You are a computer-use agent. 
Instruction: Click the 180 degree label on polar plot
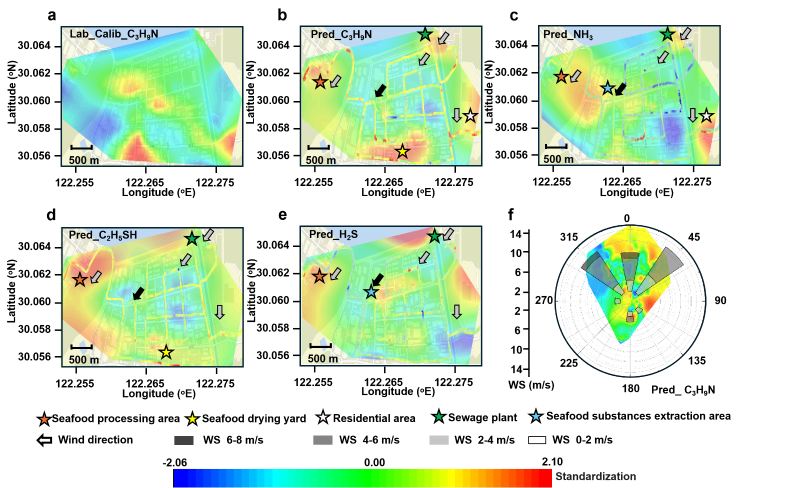click(x=631, y=388)
